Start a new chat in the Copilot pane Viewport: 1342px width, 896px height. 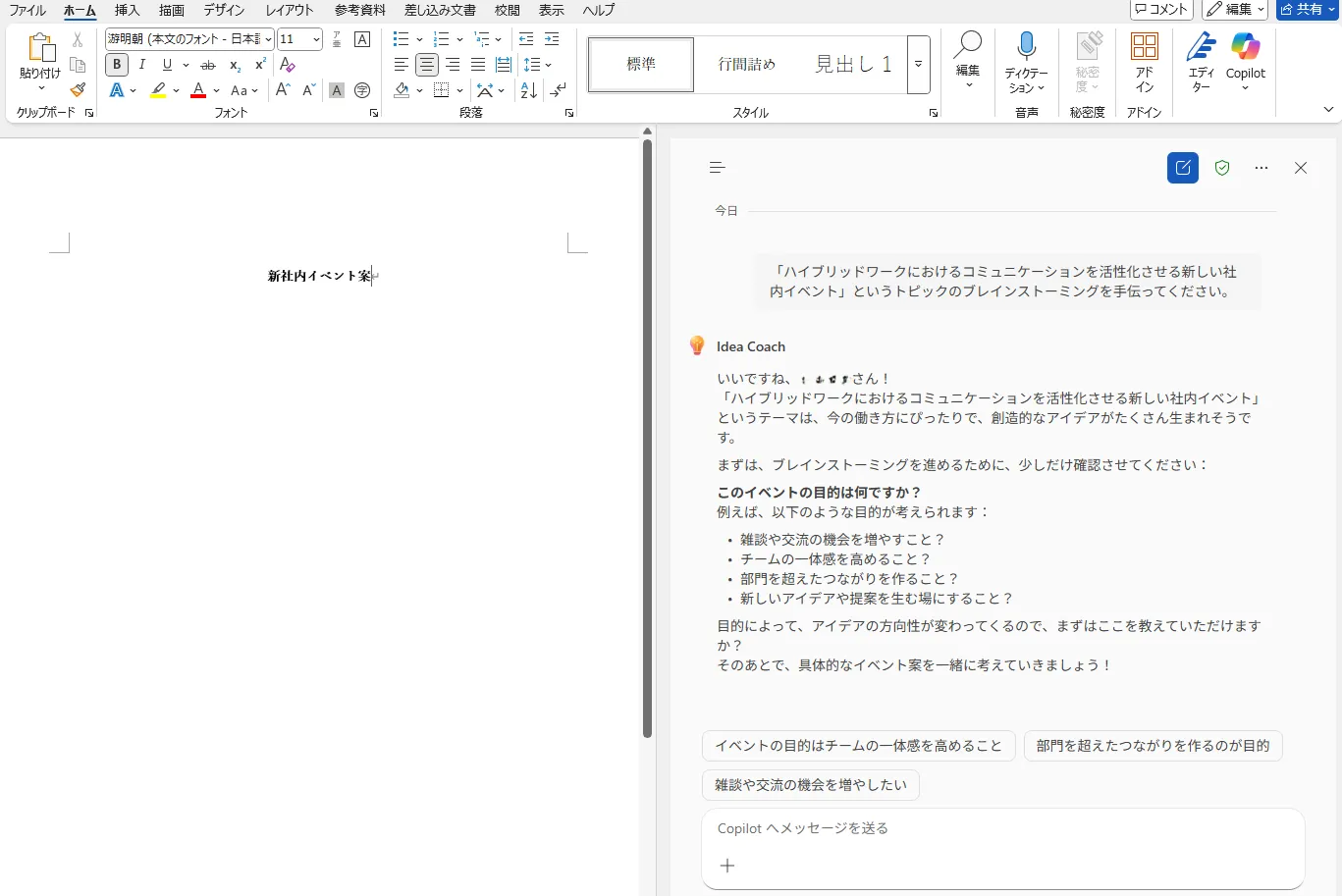[x=1182, y=167]
